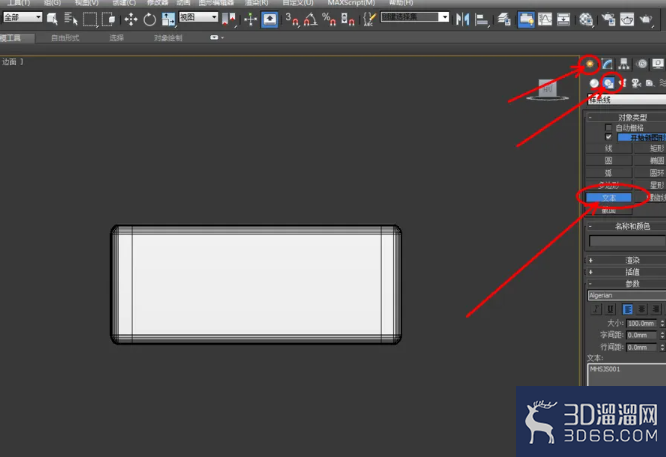Toggle the Window/Crossing selection icon
Screen dimensions: 666x457
109,19
